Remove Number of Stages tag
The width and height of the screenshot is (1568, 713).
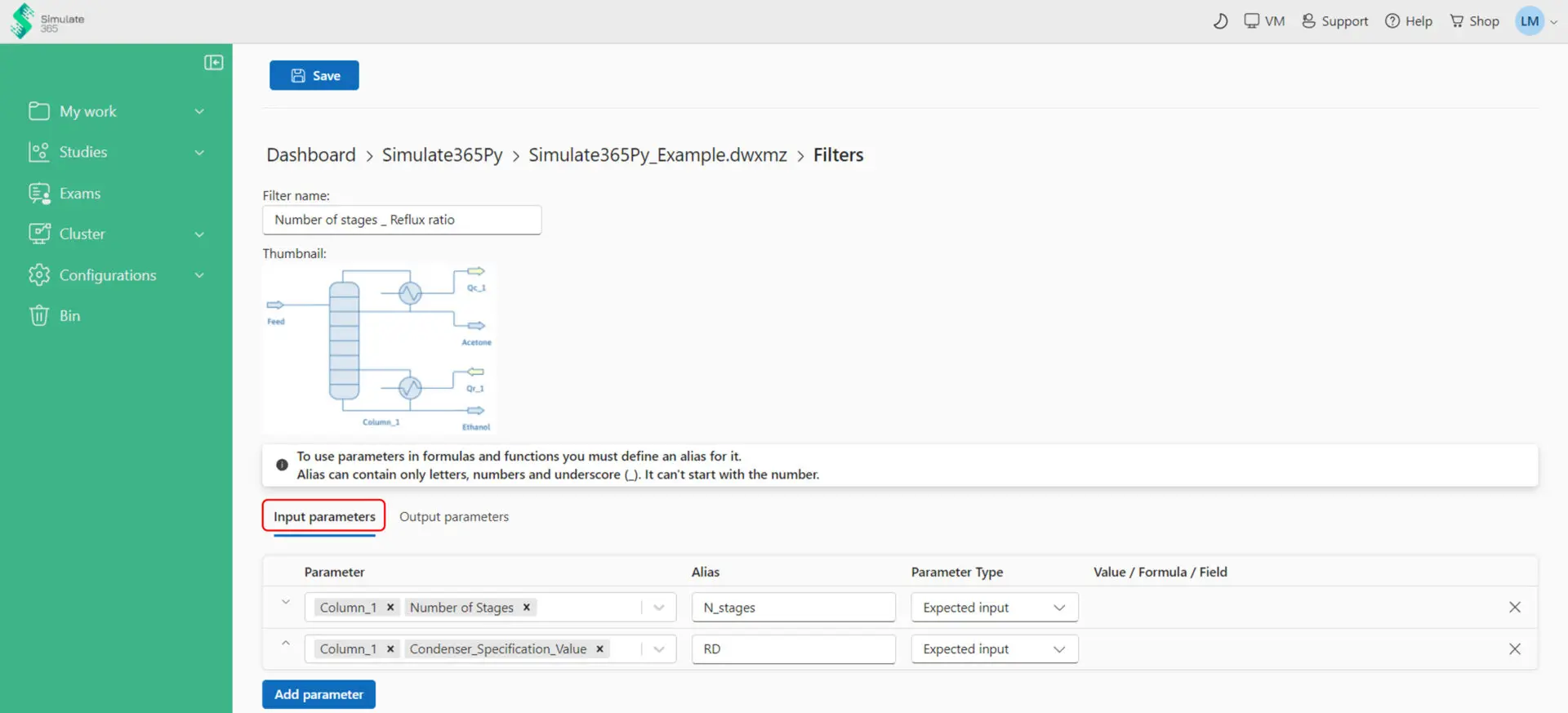527,608
